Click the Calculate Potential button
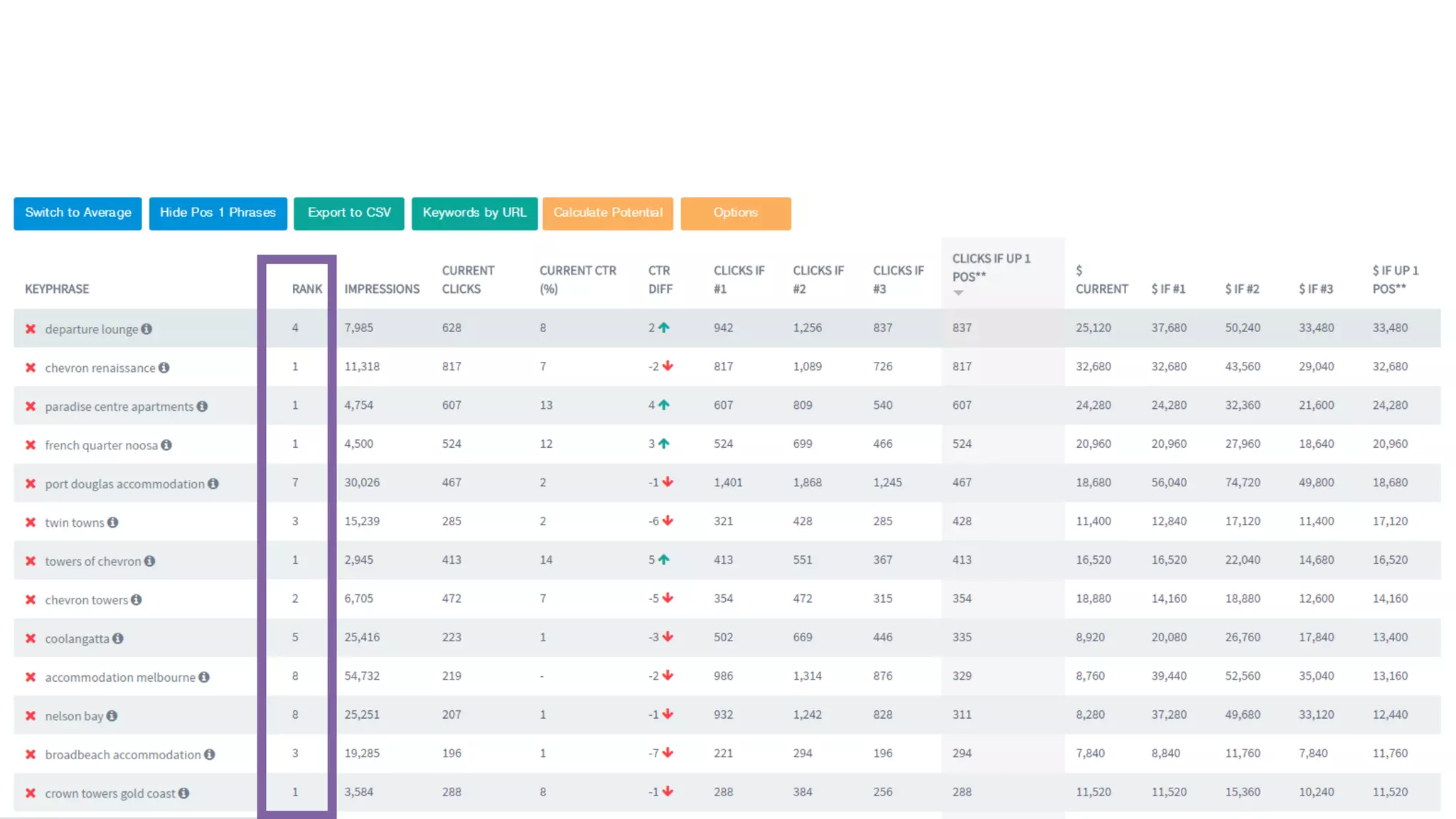Viewport: 1456px width, 819px height. pos(607,213)
